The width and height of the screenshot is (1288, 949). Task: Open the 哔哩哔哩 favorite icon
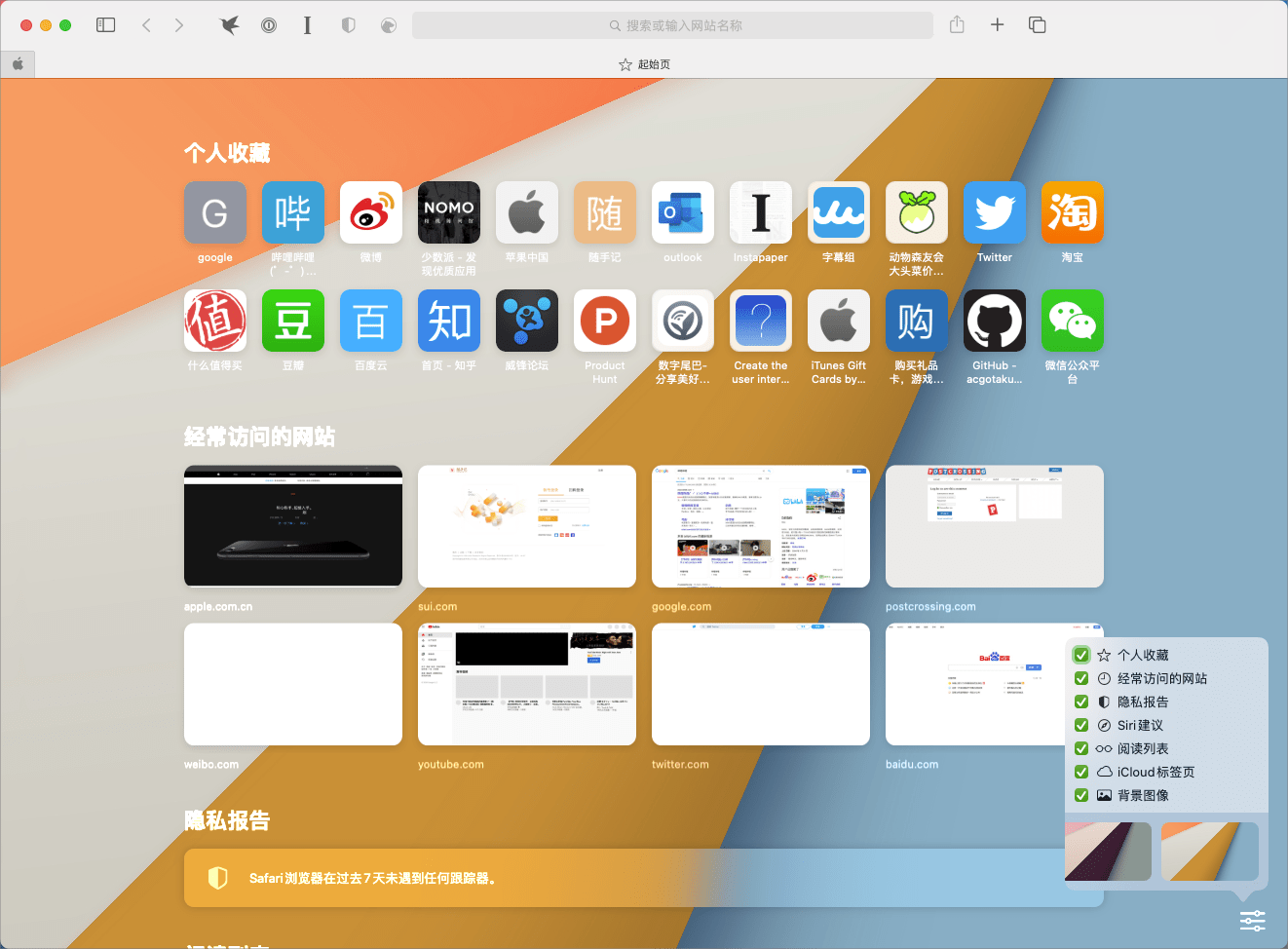pyautogui.click(x=293, y=212)
